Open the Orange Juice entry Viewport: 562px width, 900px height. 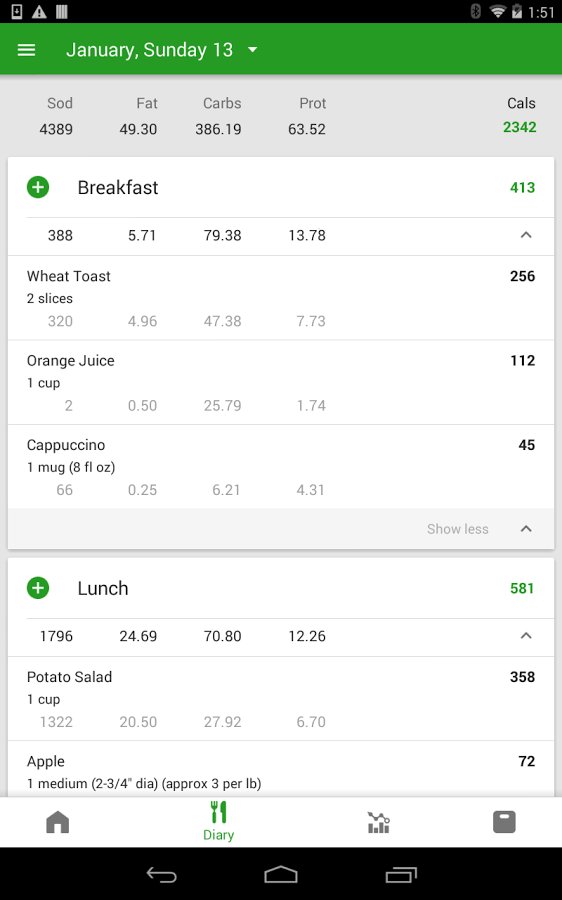point(281,382)
